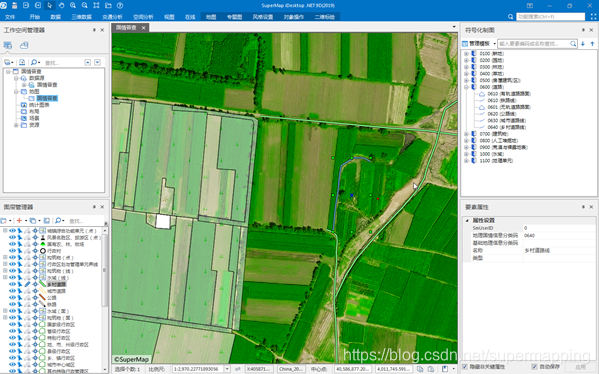599x374 pixels.
Task: Open the 数据 ribbon tab
Action: (56, 17)
